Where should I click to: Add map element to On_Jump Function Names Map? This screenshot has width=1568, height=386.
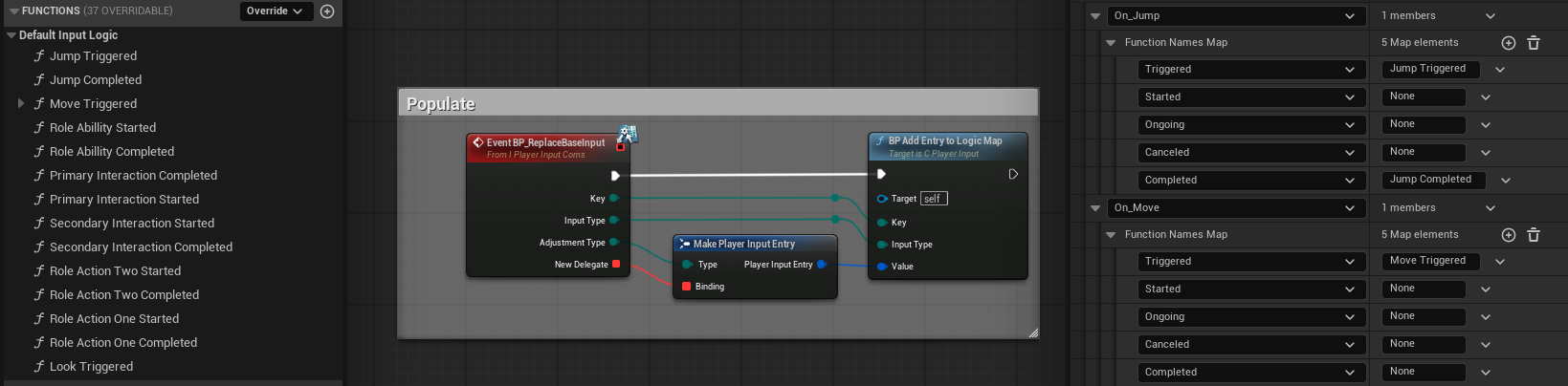click(1509, 43)
